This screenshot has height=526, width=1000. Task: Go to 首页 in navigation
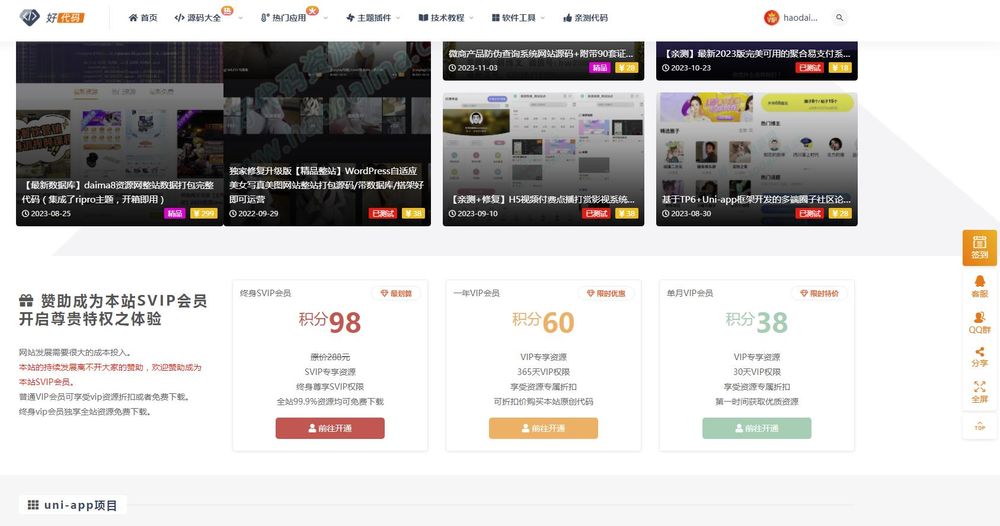(x=143, y=18)
